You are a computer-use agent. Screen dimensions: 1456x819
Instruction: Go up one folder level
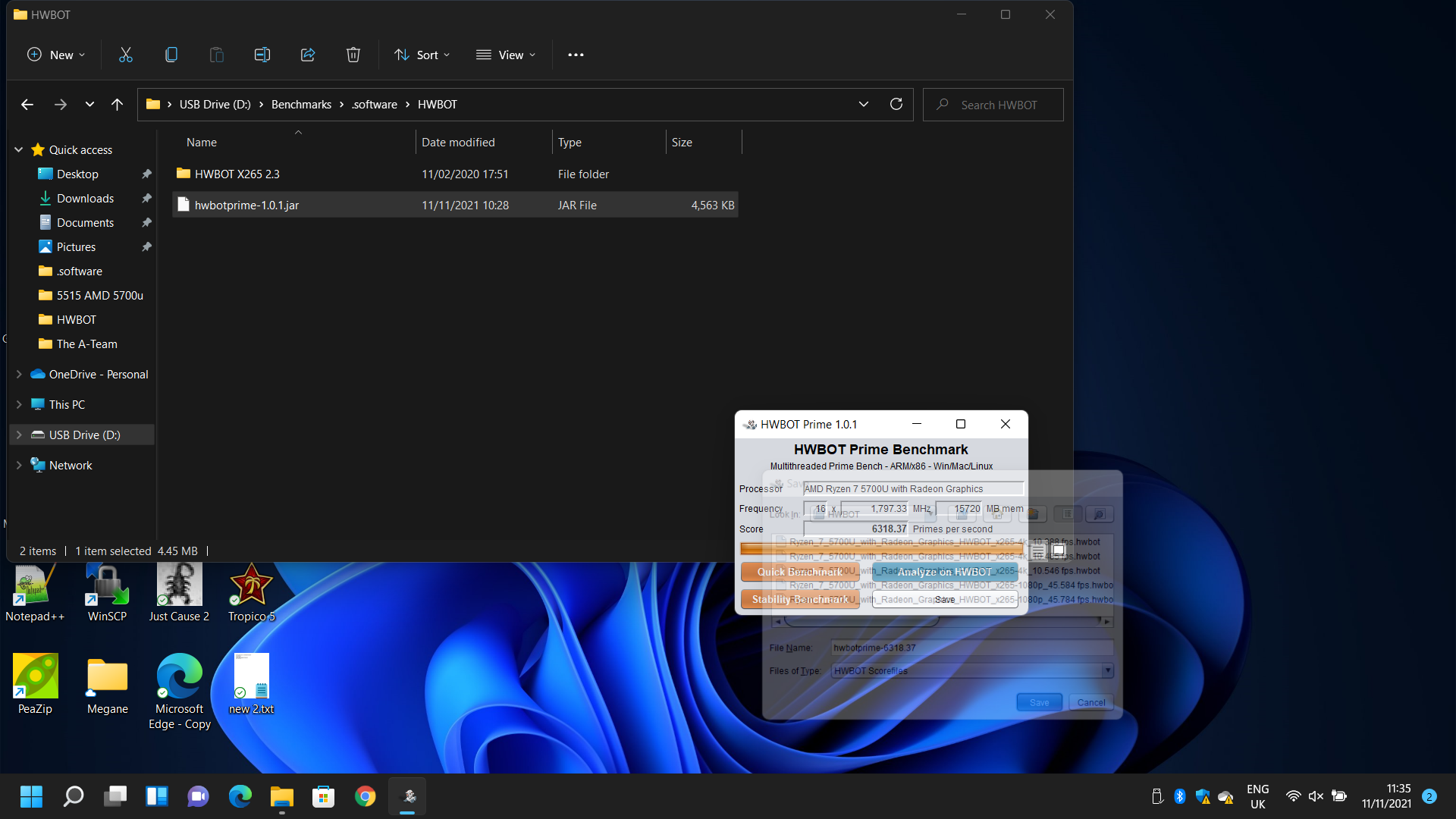pos(117,105)
